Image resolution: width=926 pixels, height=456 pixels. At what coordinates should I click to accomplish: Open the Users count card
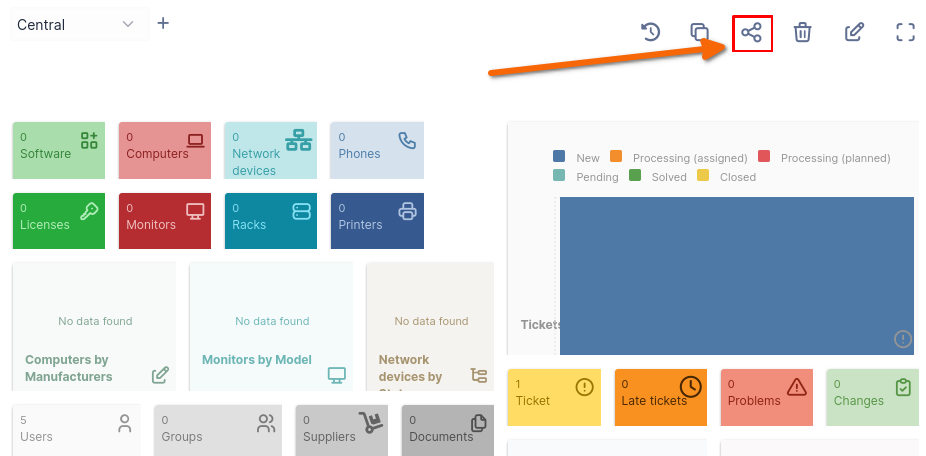click(77, 430)
